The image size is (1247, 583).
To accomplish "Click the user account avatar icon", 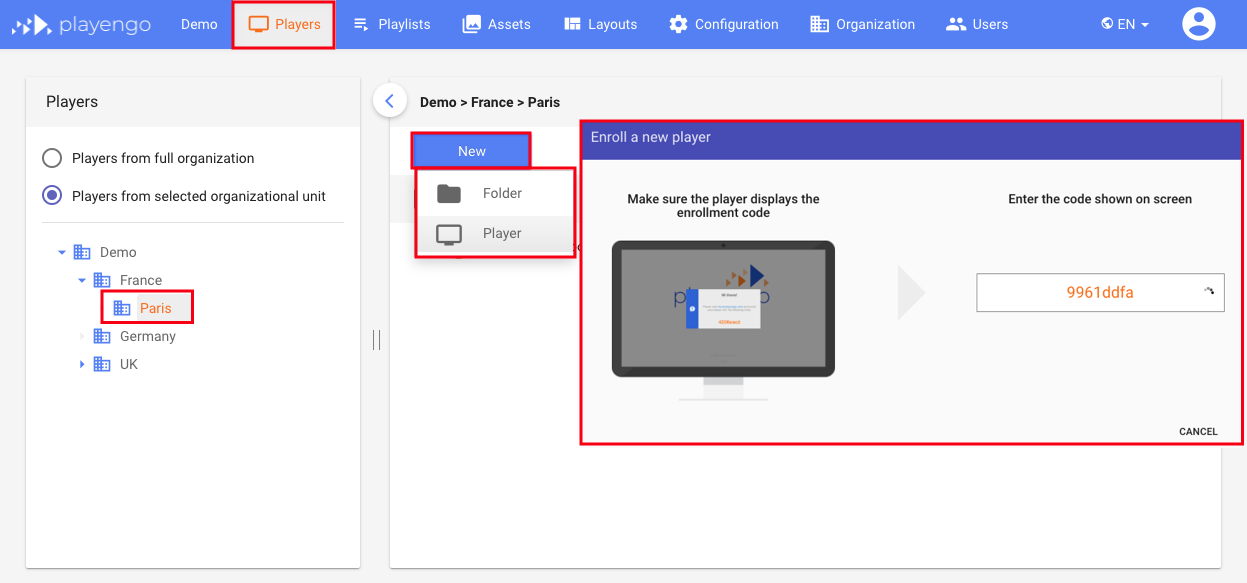I will (1198, 24).
